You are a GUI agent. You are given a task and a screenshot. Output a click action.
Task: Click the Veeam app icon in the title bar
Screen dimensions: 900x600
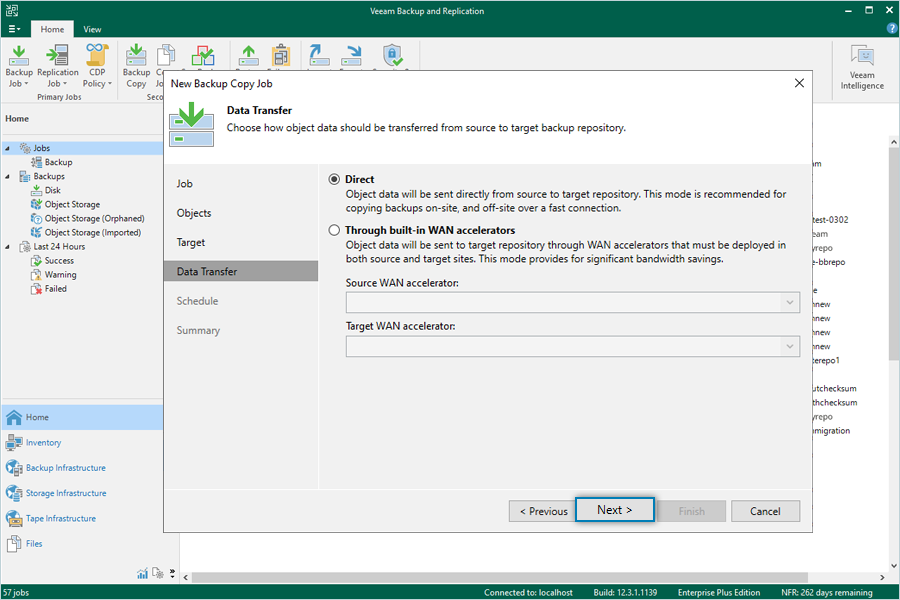coord(12,10)
